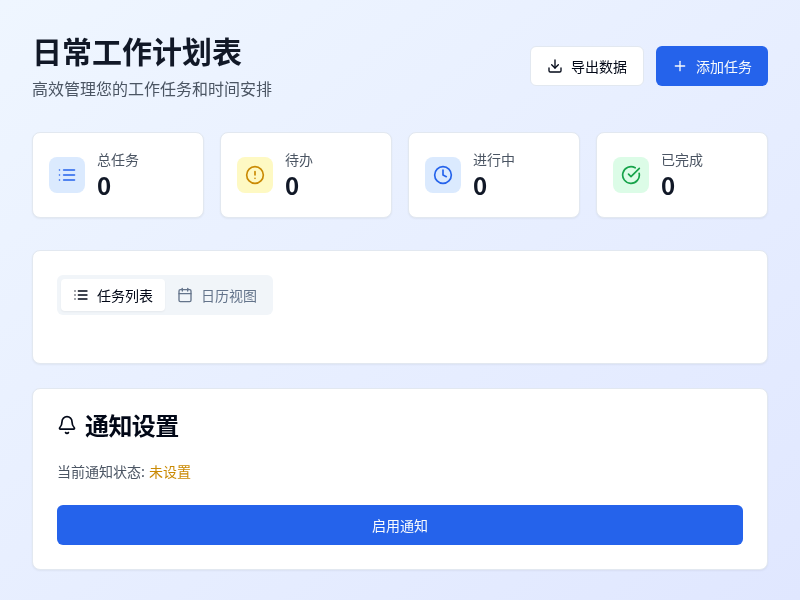This screenshot has height=600, width=800.
Task: Click the 待办 label
Action: point(299,161)
